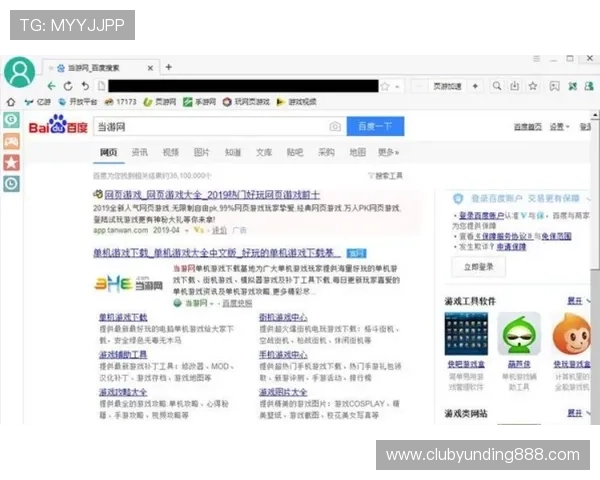Click the green G sidebar icon

[x=11, y=120]
